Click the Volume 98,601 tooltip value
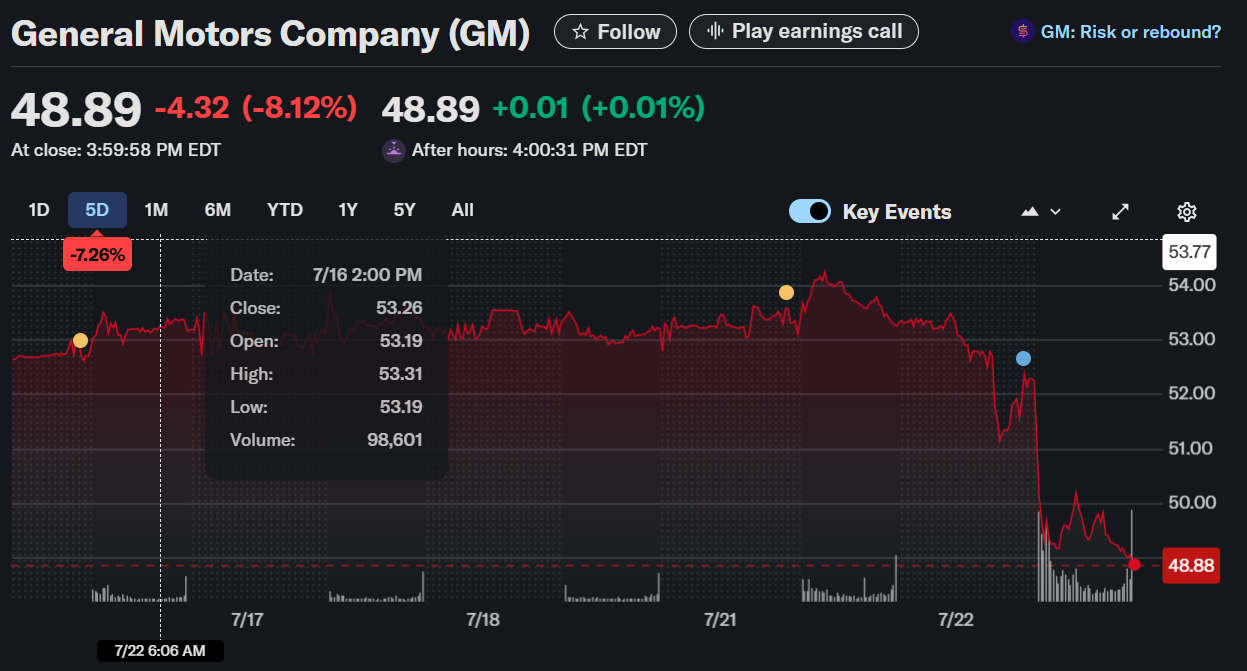 (x=395, y=440)
